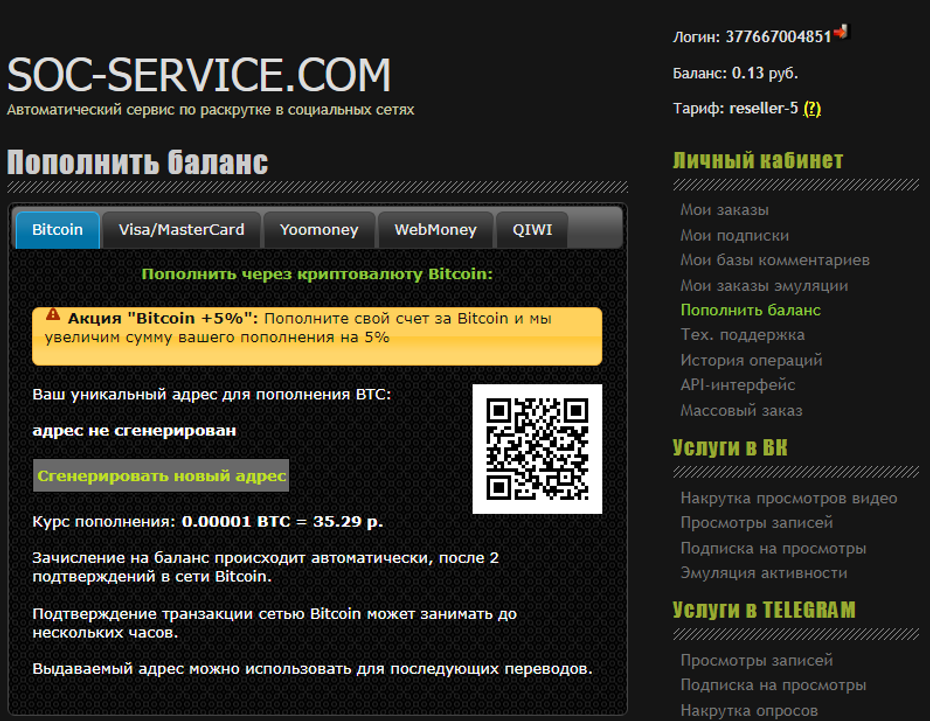
Task: Open Массовый заказ link
Action: tap(741, 410)
